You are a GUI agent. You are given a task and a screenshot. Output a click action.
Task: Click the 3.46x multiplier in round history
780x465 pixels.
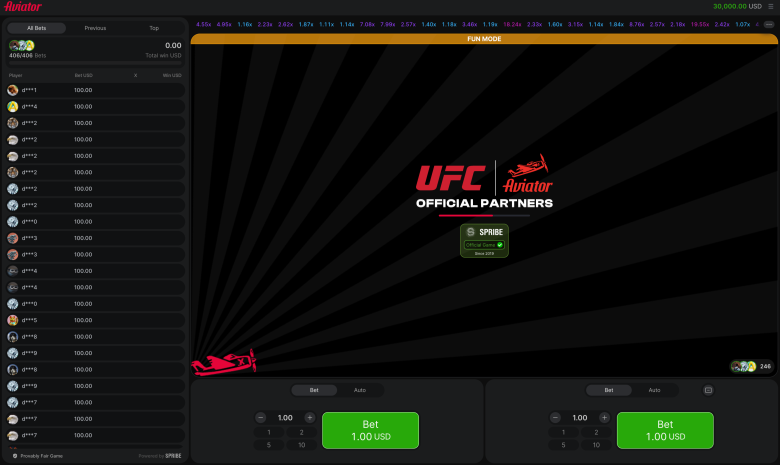pos(470,24)
